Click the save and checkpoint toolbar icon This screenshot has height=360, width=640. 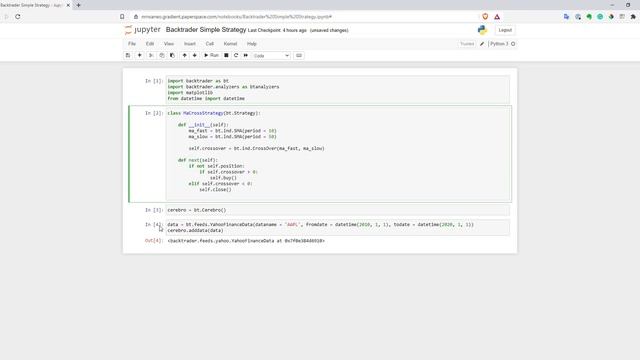[x=128, y=56]
